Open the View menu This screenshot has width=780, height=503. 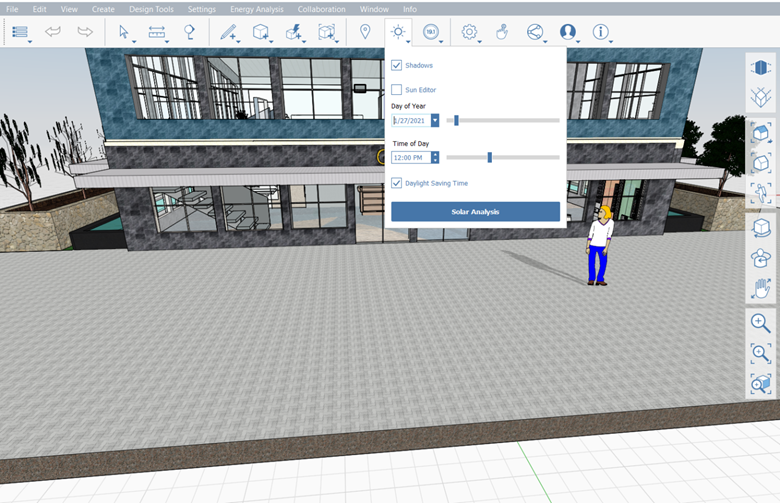[69, 9]
